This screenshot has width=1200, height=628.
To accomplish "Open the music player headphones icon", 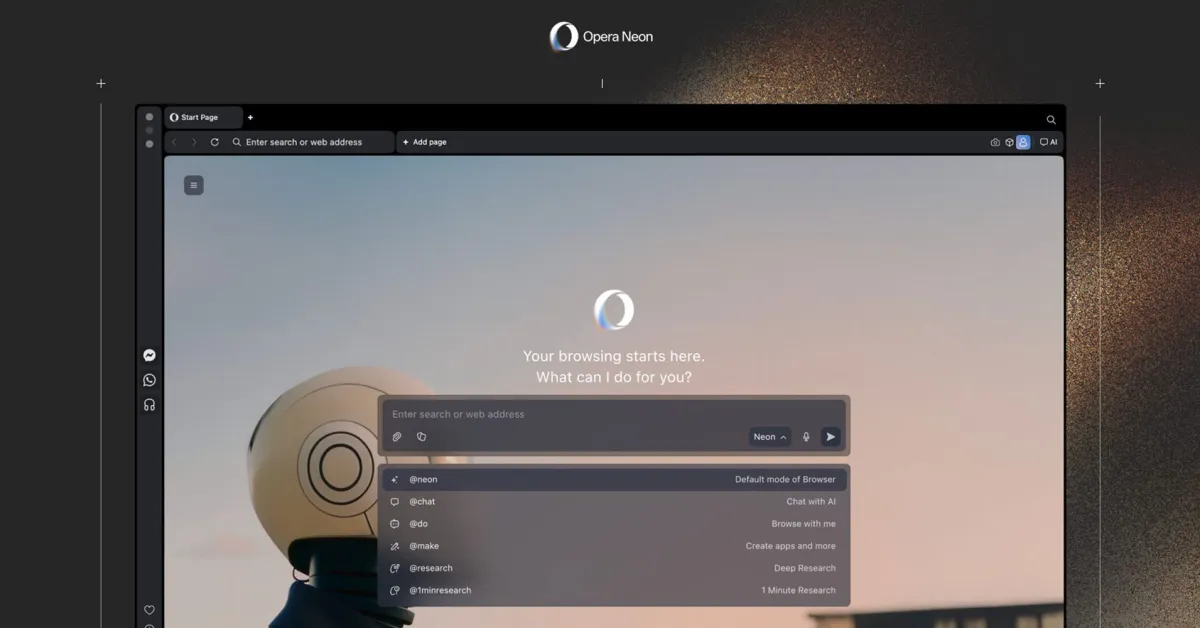I will pos(149,405).
